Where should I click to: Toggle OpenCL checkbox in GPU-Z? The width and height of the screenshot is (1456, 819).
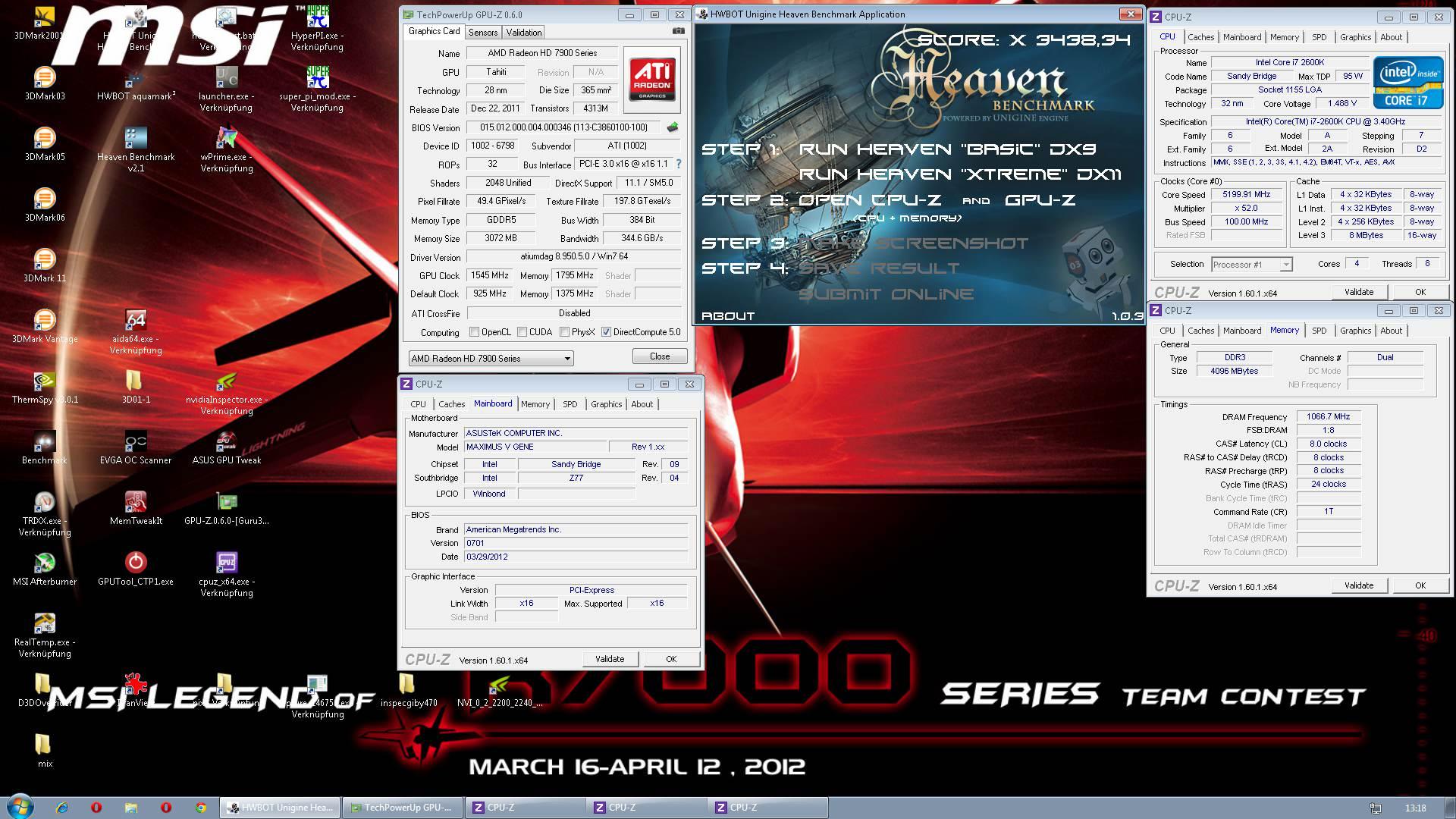pos(474,332)
